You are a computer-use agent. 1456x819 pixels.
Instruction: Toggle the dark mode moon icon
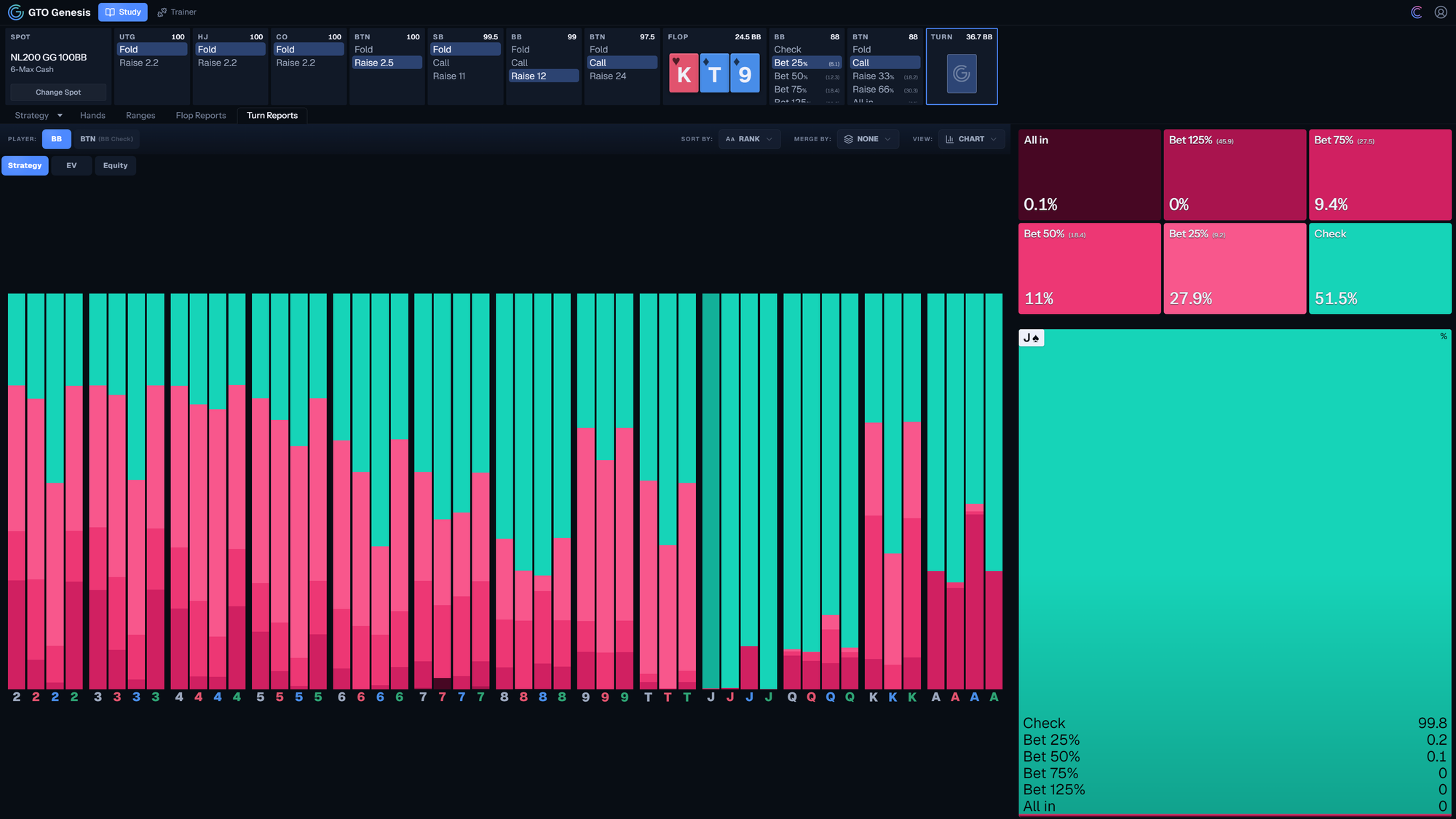1417,12
